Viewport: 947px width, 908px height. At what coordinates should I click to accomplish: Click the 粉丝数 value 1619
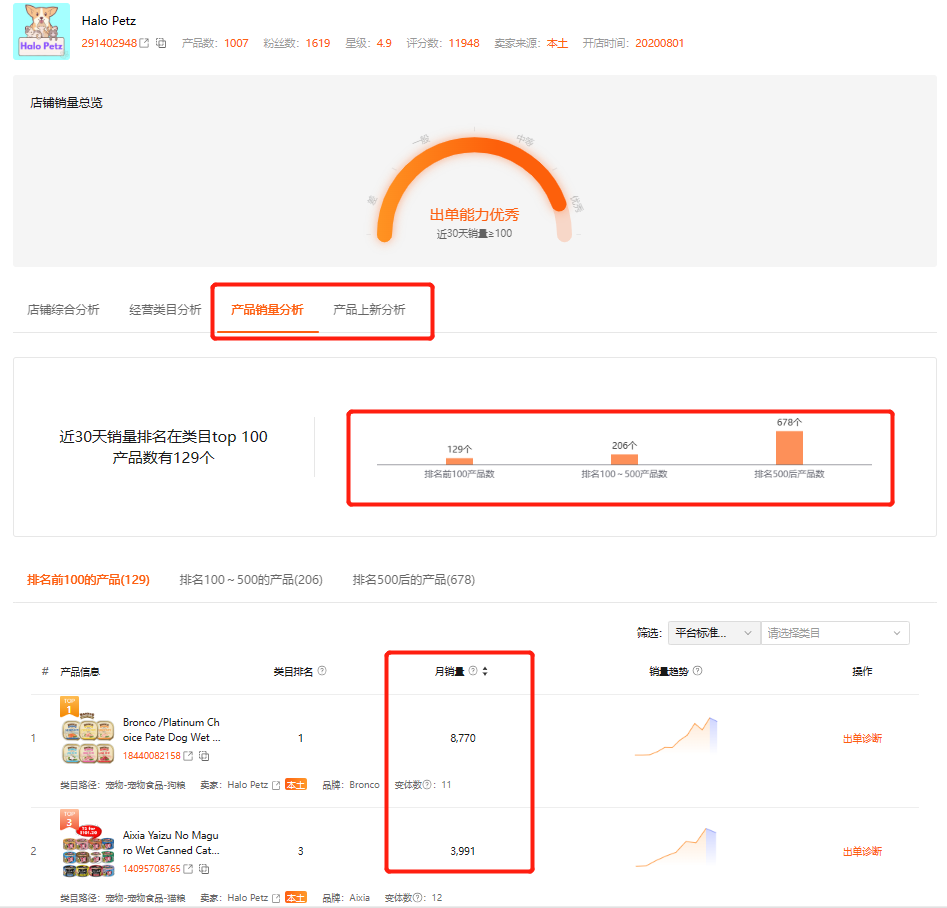point(318,43)
